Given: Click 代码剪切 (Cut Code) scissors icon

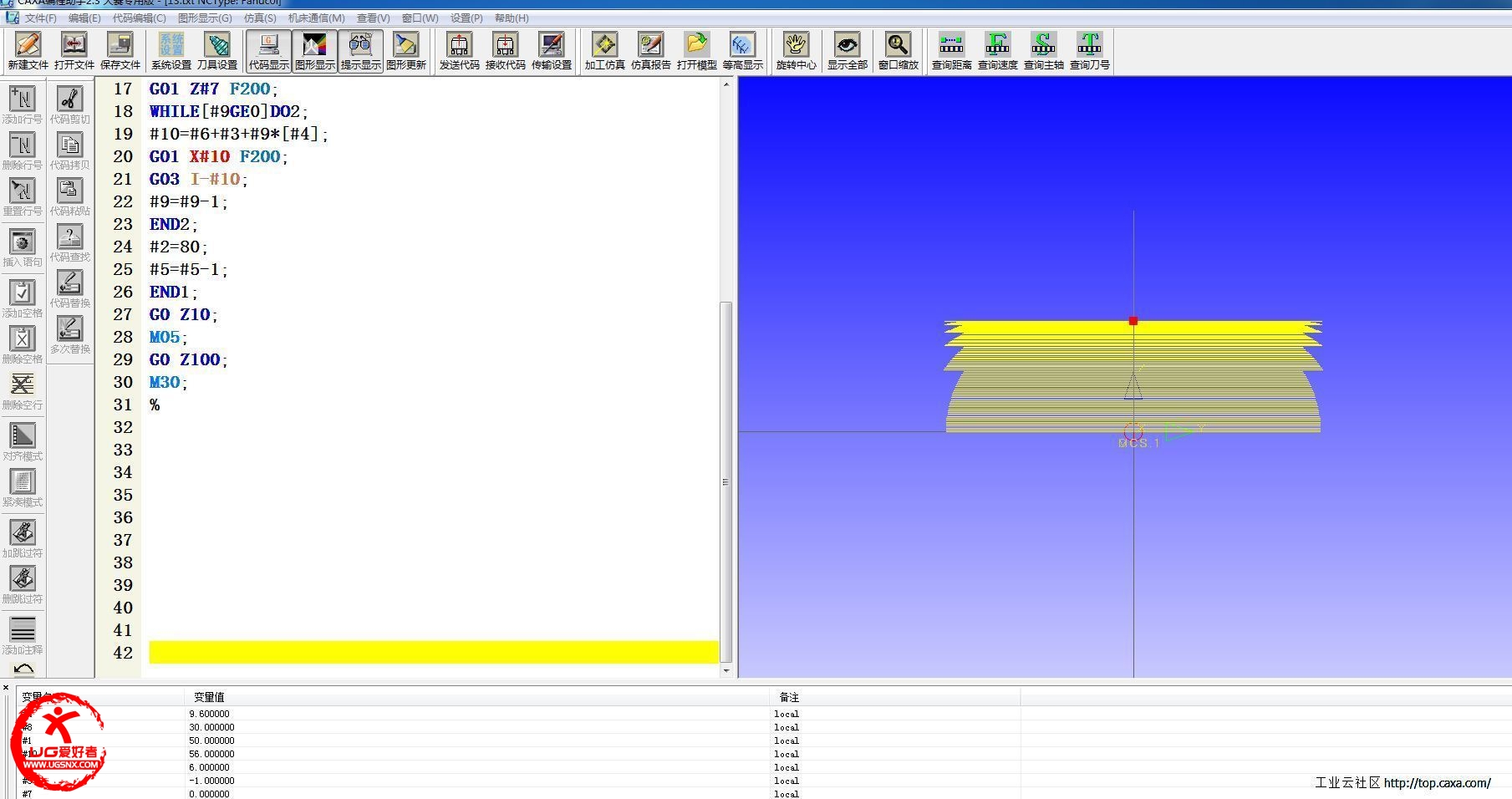Looking at the screenshot, I should (x=70, y=104).
